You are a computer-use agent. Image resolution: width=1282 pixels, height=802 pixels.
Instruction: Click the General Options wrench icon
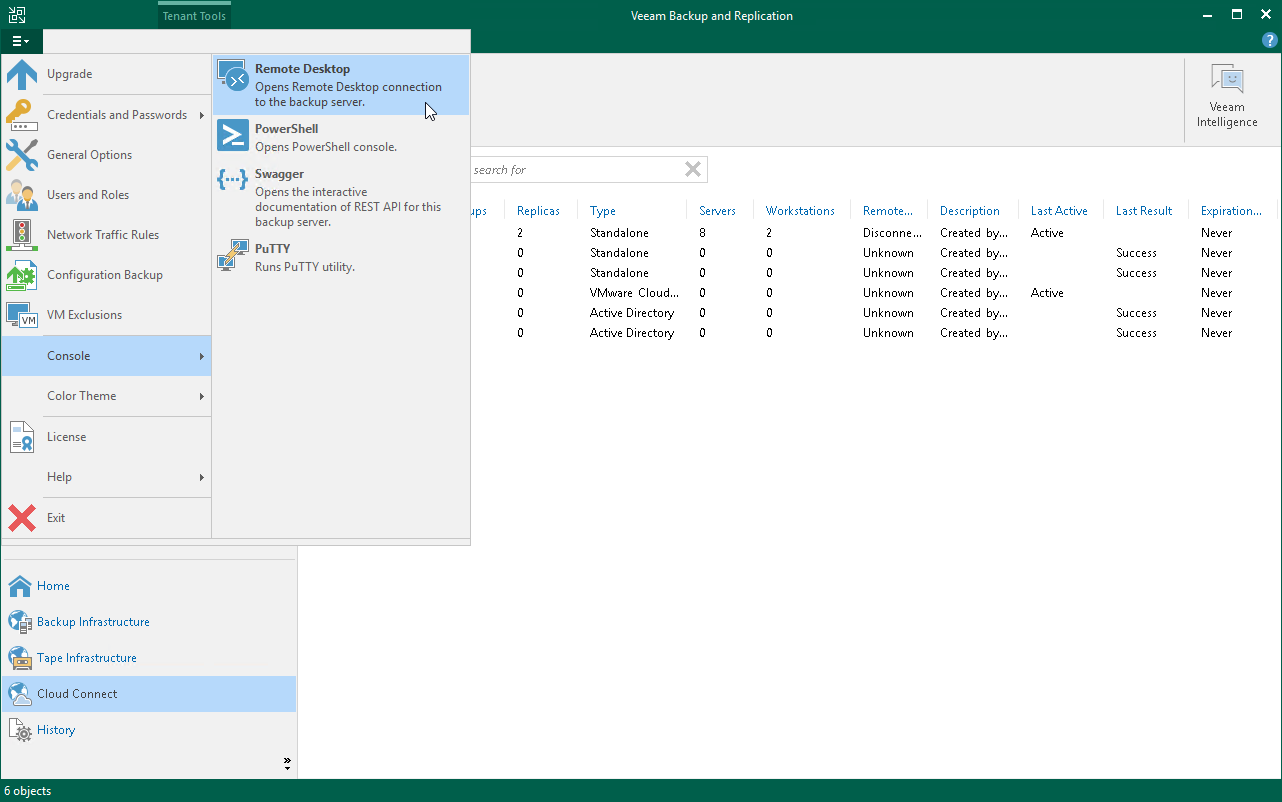click(22, 155)
